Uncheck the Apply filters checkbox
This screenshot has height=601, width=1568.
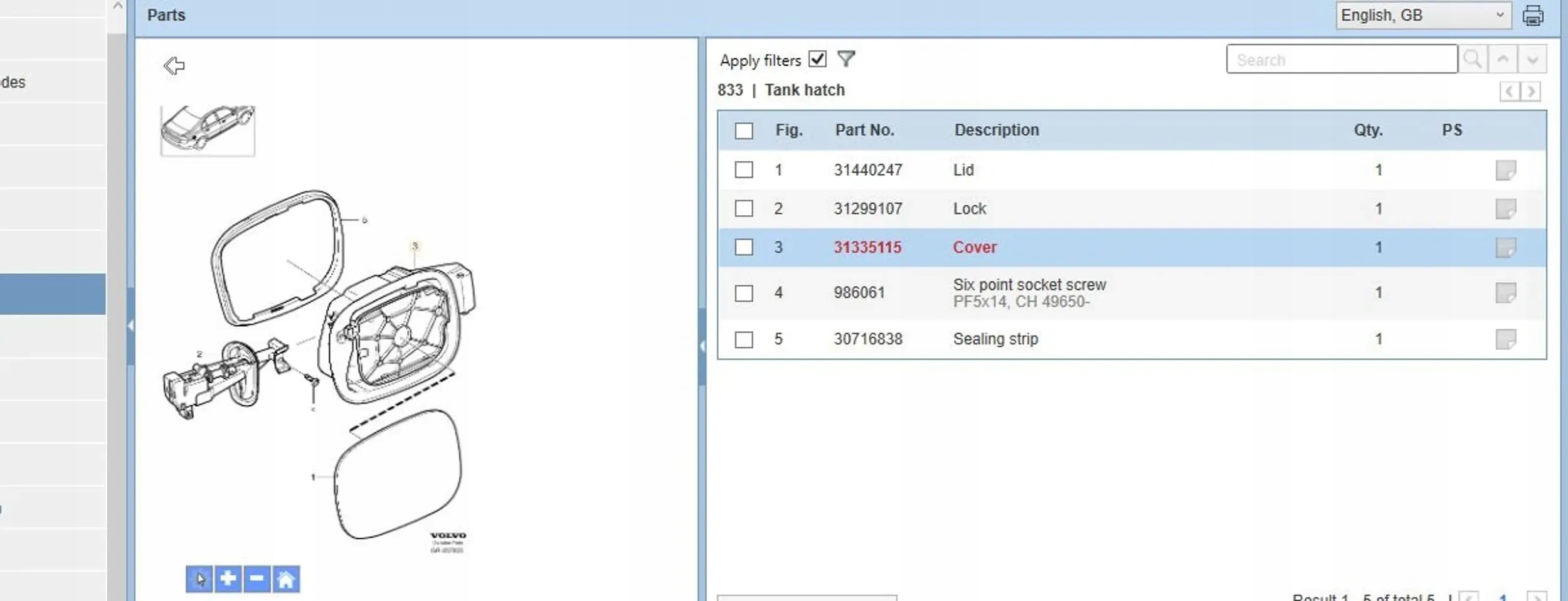(817, 59)
